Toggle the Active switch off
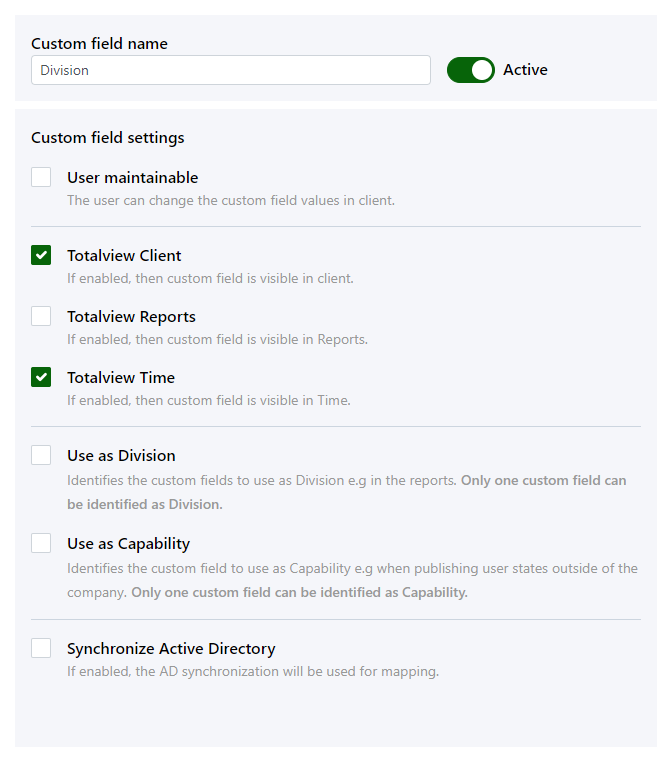Viewport: 669px width, 761px height. (470, 70)
